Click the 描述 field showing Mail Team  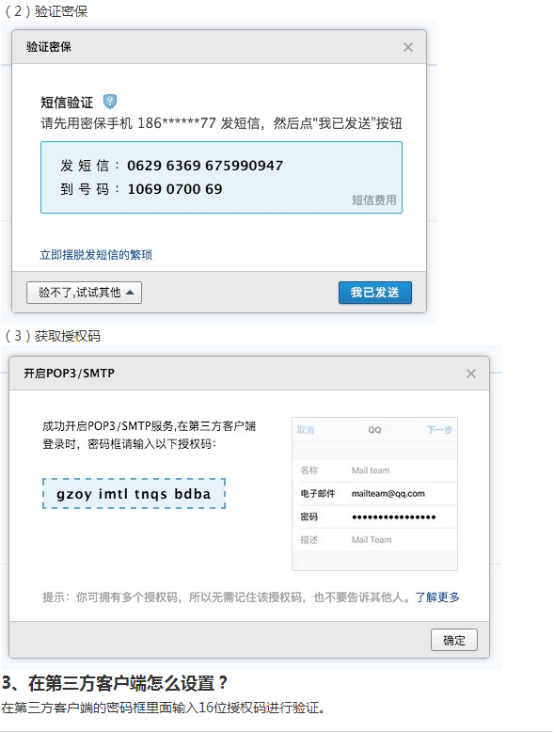[x=374, y=540]
